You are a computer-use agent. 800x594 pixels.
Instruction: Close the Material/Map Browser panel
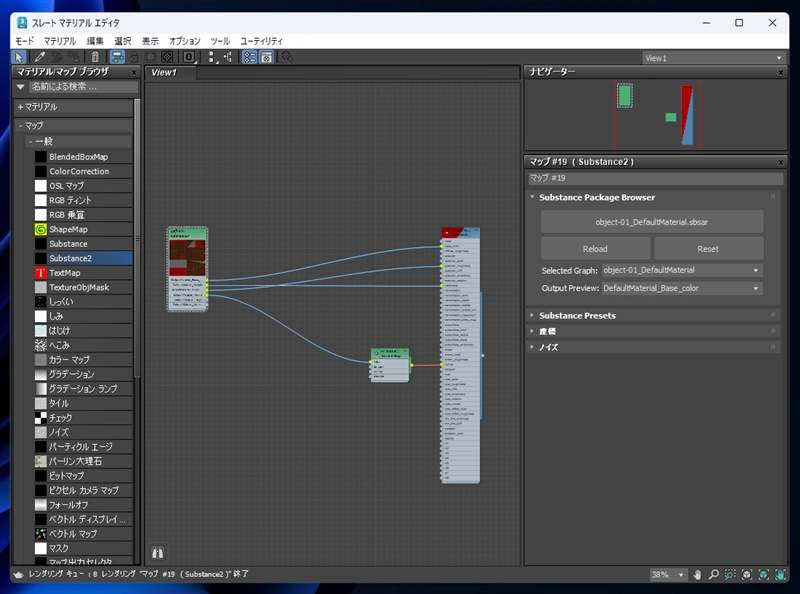134,72
